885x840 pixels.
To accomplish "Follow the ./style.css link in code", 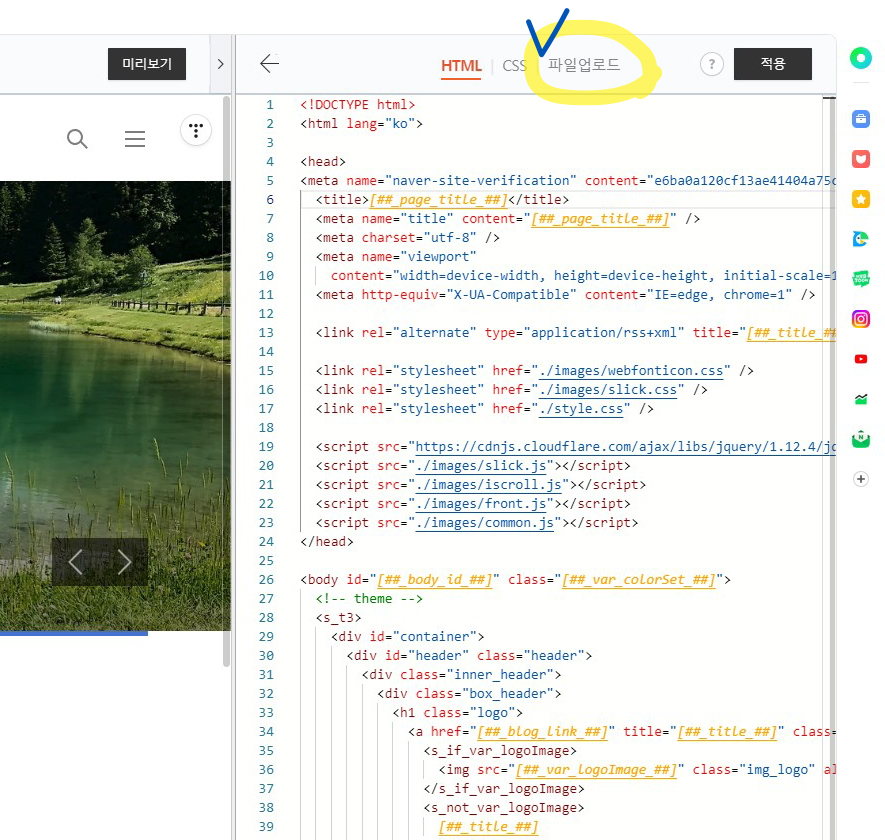I will click(581, 409).
